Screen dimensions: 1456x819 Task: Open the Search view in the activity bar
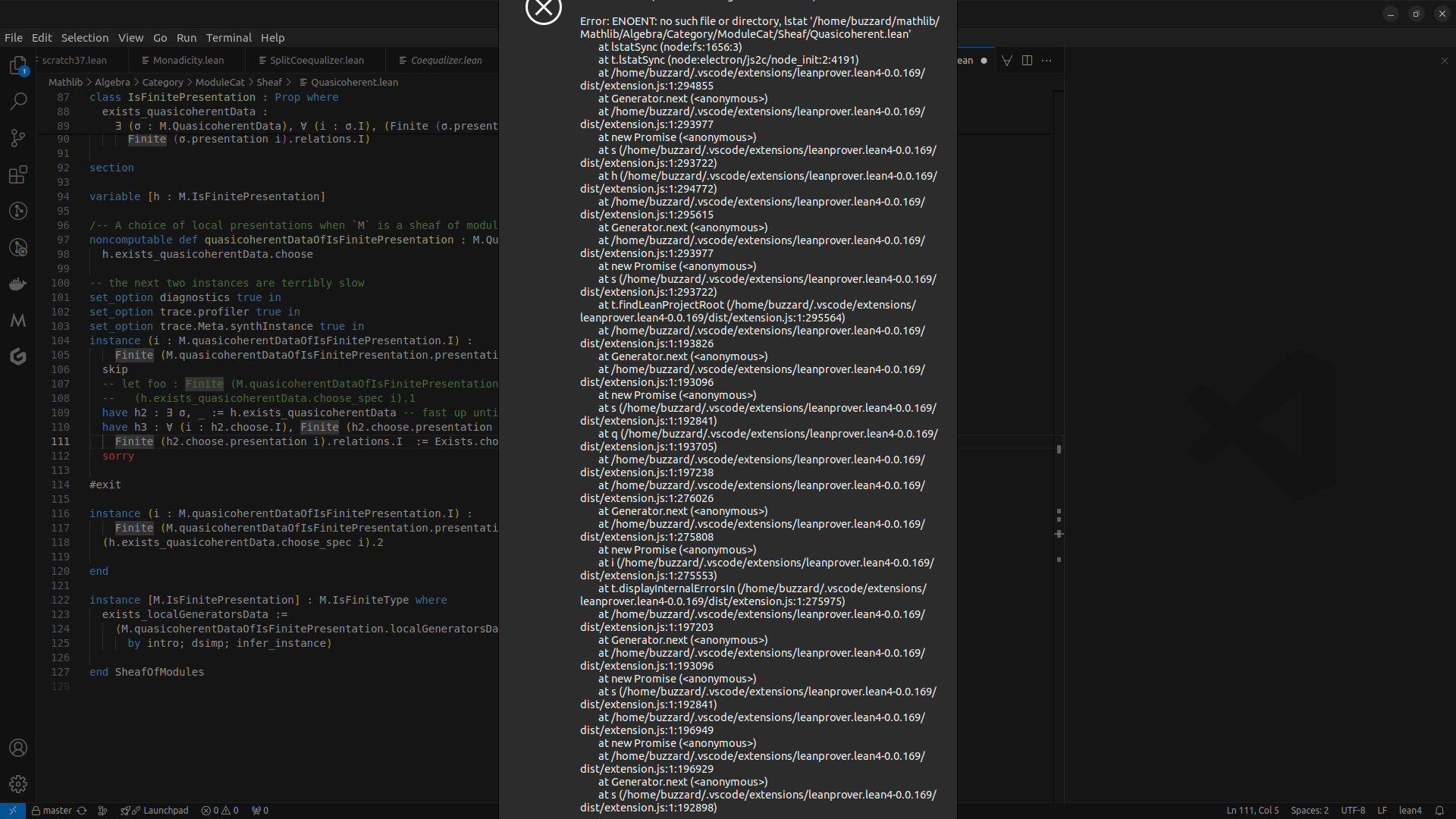(x=18, y=102)
